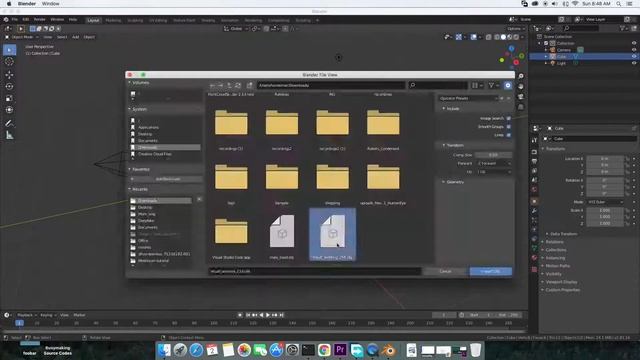Image resolution: width=640 pixels, height=360 pixels.
Task: Open Blender app from the Dock
Action: tap(389, 350)
